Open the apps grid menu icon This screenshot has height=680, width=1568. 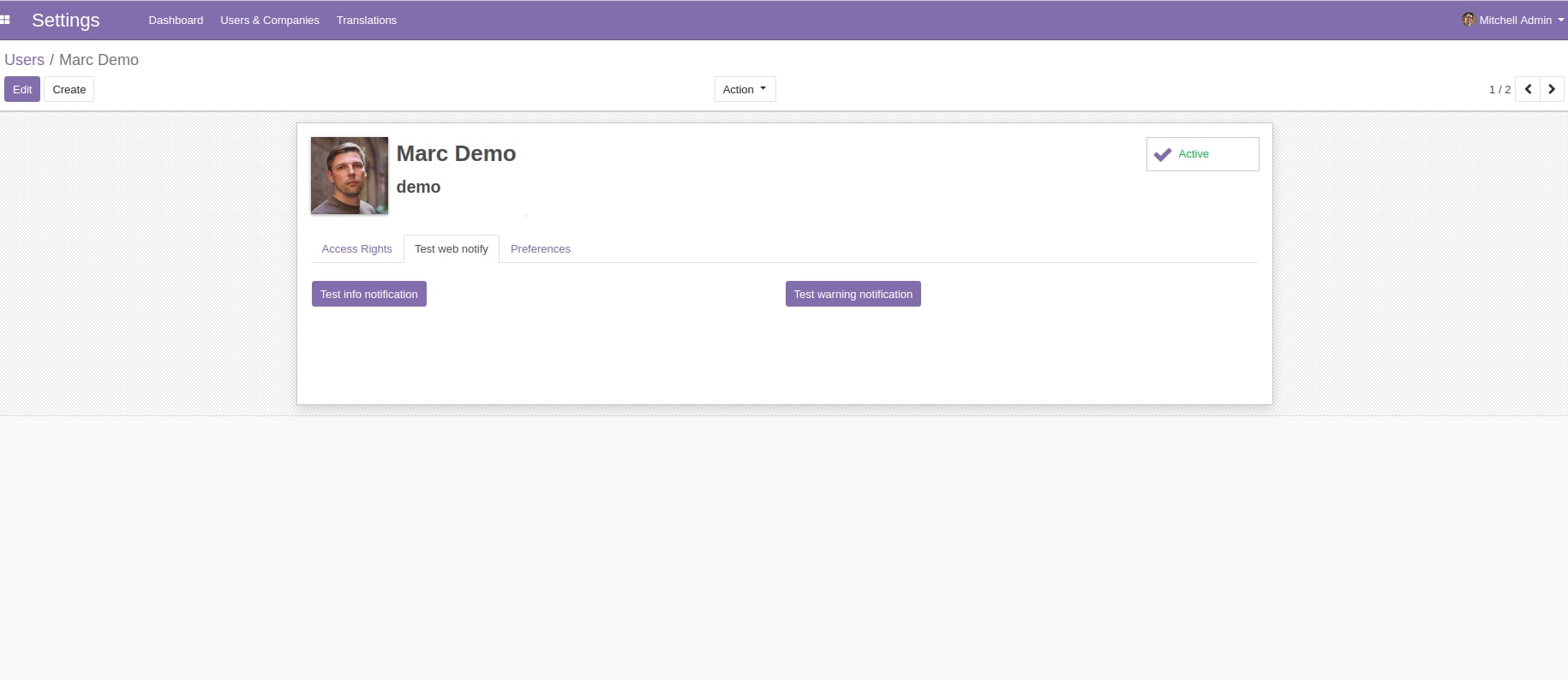(5, 20)
